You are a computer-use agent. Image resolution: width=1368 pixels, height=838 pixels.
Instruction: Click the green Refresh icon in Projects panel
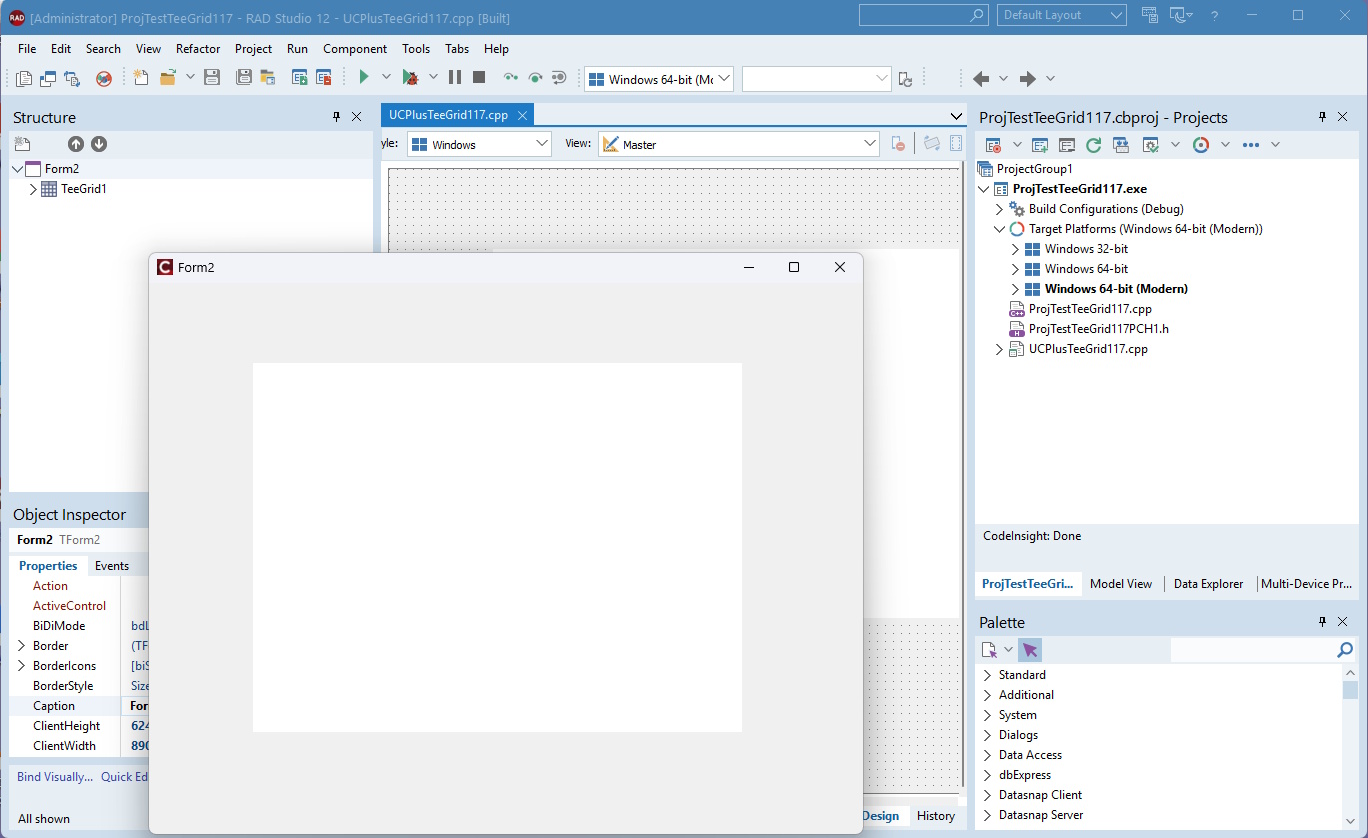click(1094, 145)
